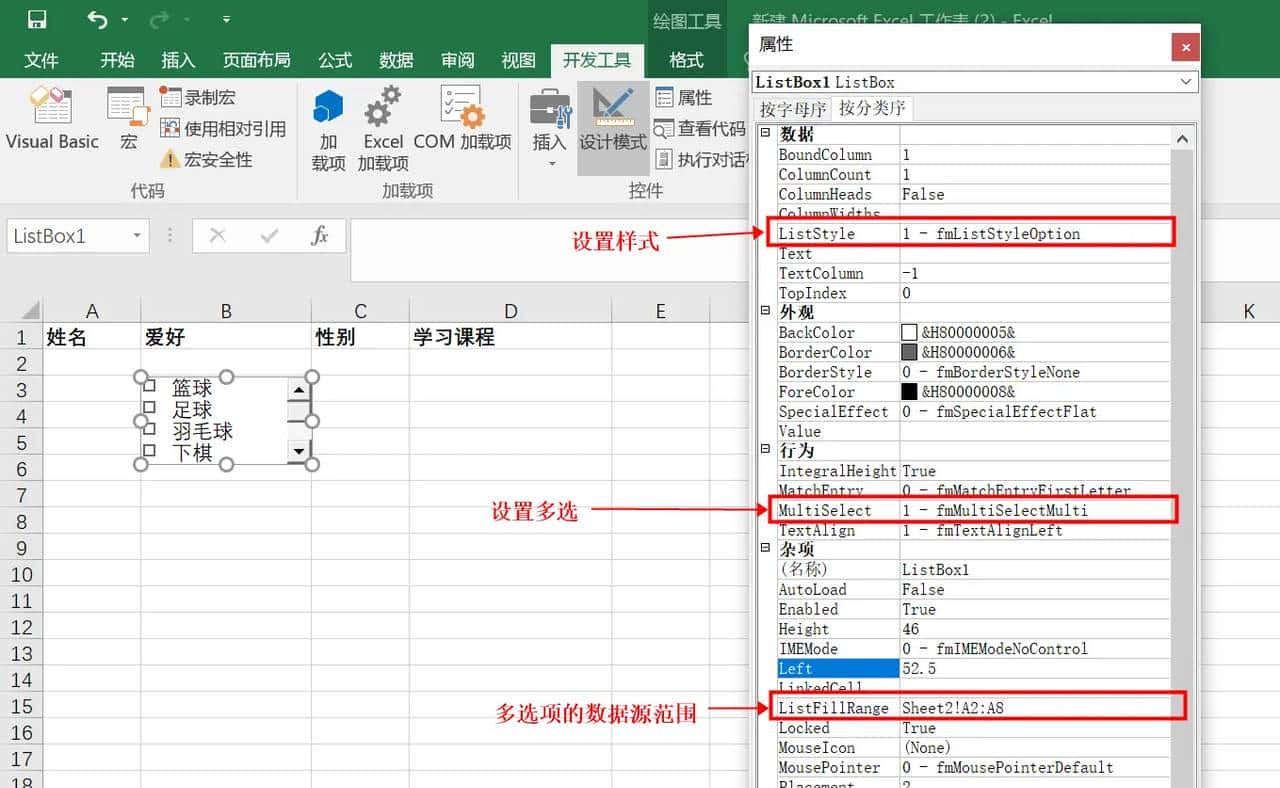This screenshot has width=1280, height=788.
Task: Open the object selector dropdown in Properties panel
Action: tap(1186, 81)
